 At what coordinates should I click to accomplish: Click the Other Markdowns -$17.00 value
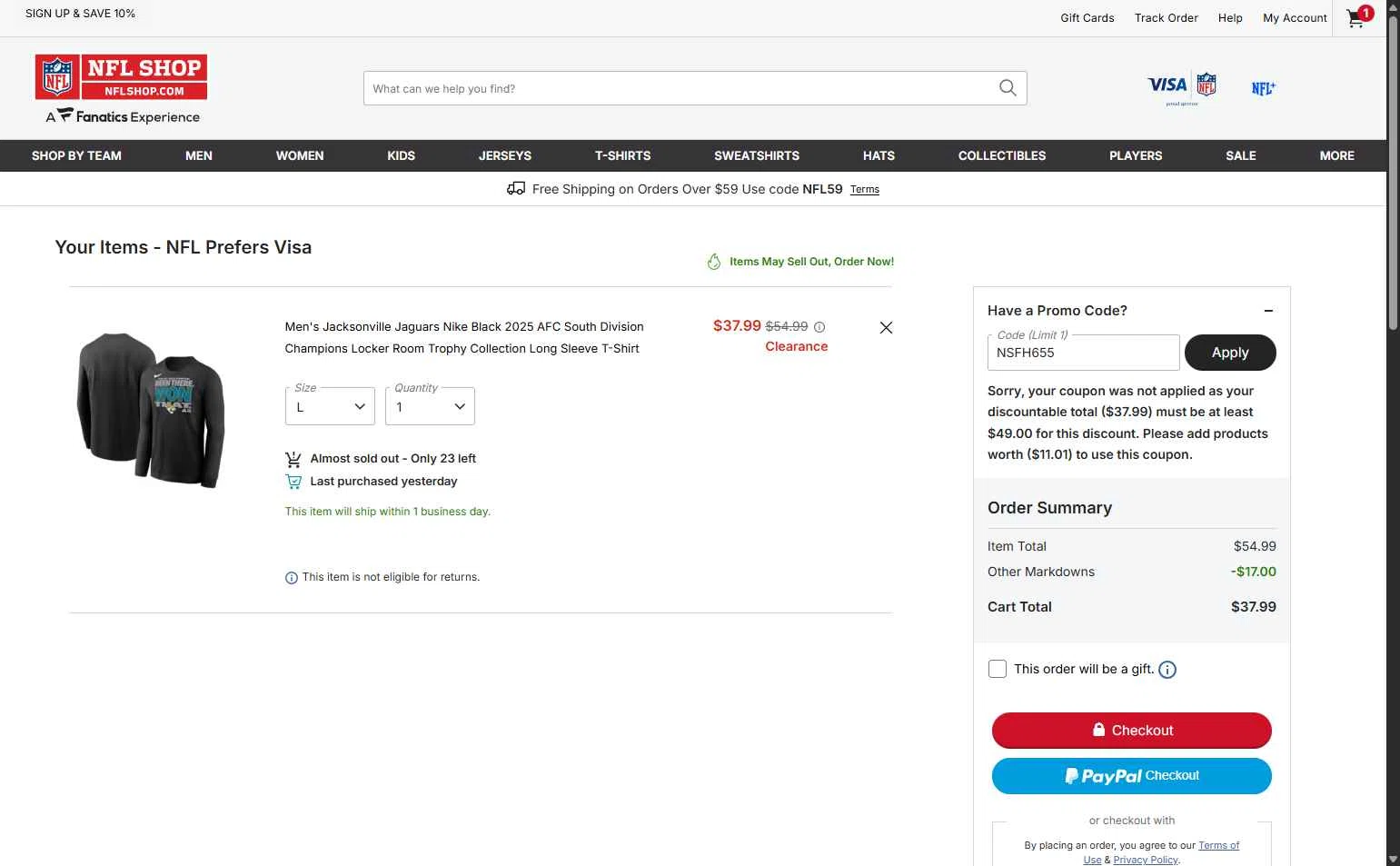point(1253,572)
